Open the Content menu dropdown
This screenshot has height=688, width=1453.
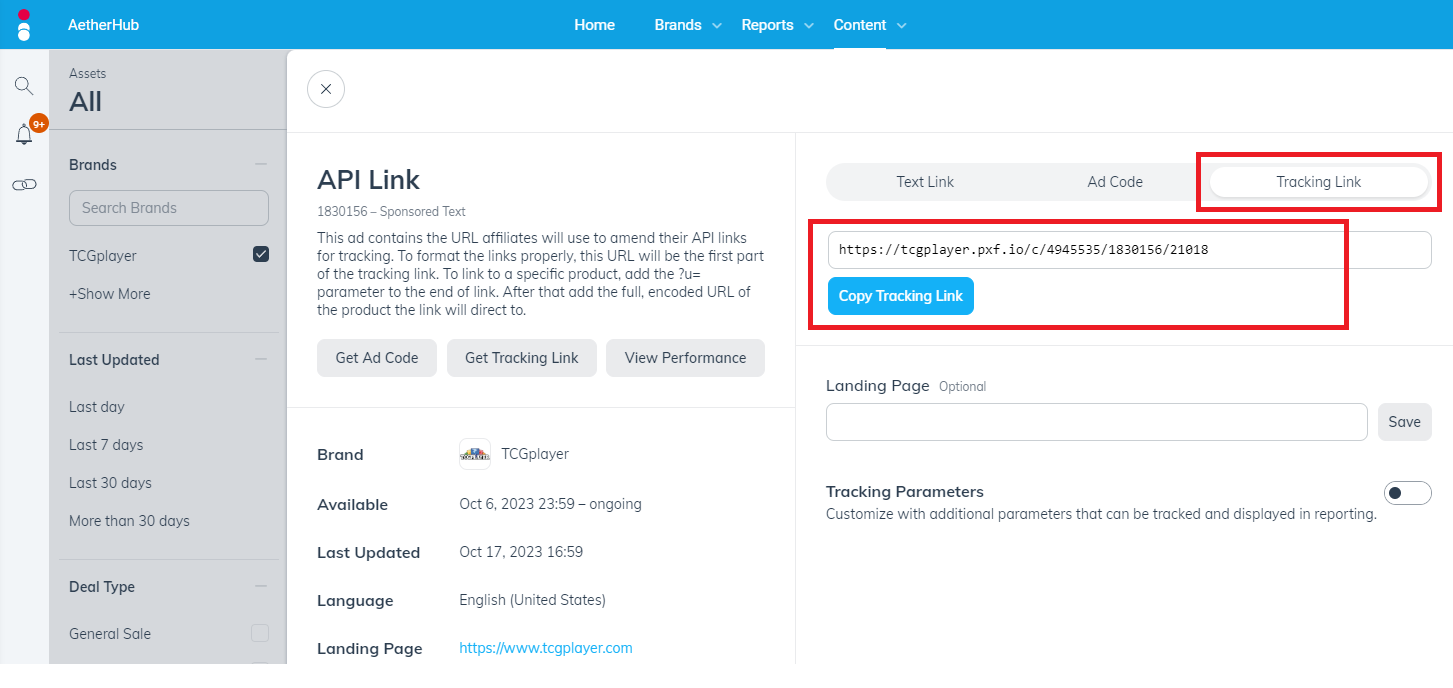click(869, 25)
